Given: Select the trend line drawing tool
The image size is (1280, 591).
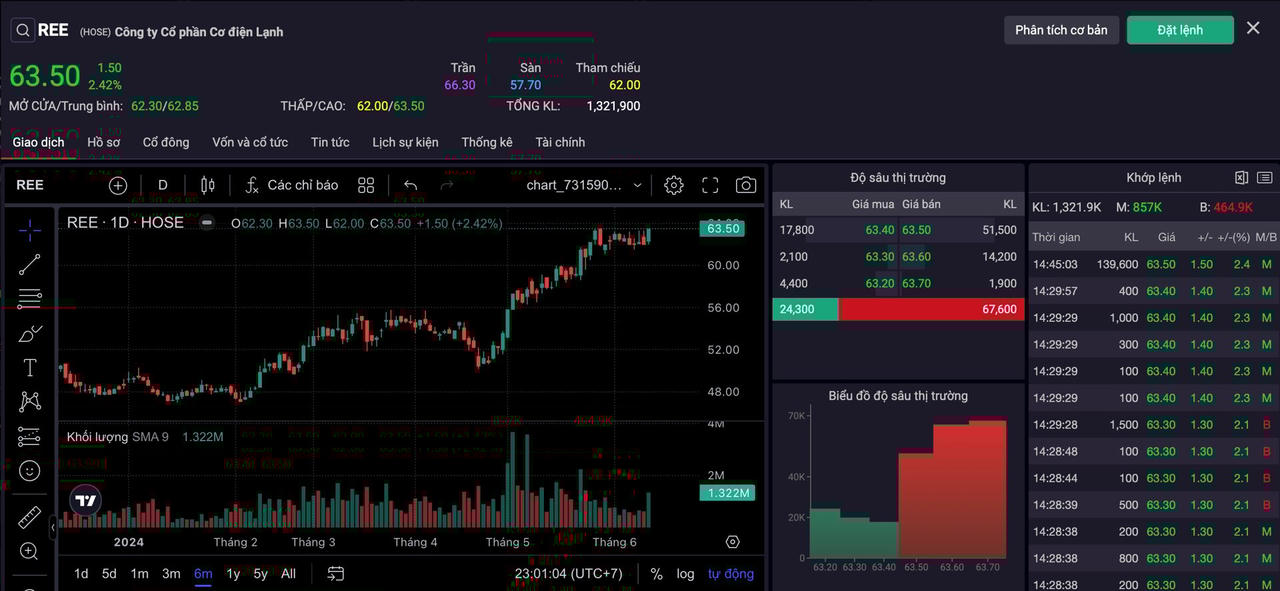Looking at the screenshot, I should [30, 264].
